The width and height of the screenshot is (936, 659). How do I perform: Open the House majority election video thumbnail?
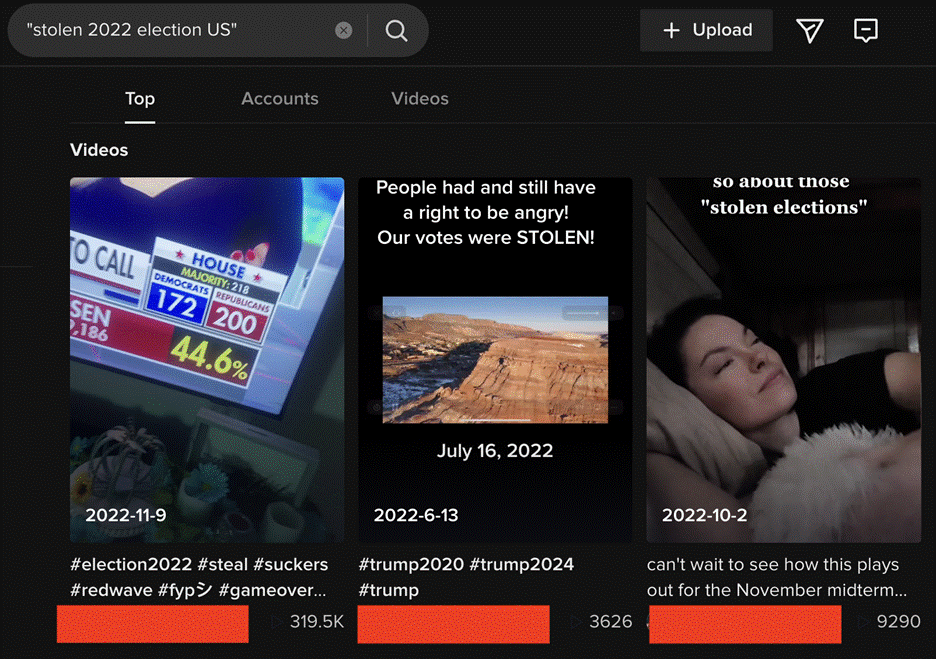point(207,360)
